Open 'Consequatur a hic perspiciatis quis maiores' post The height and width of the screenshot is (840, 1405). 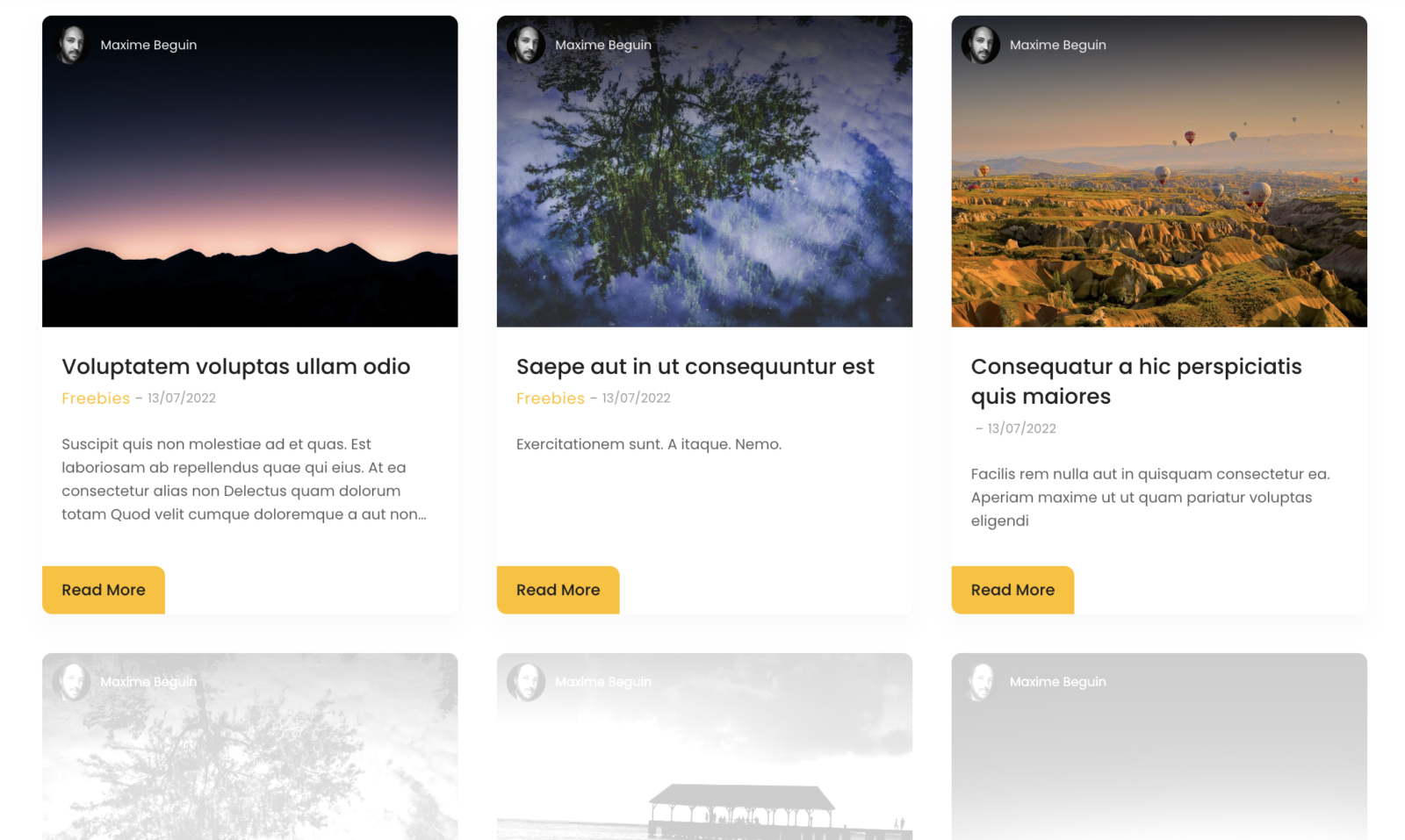(x=1136, y=381)
